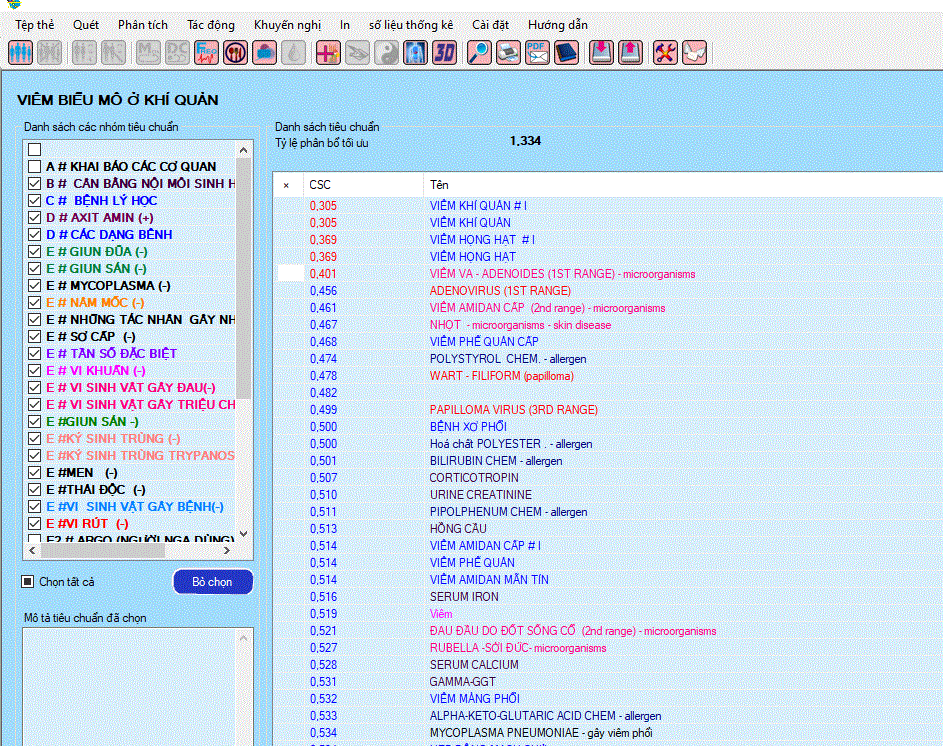
Task: Select the ADENOVIRUS (1ST RANGE) row
Action: pyautogui.click(x=500, y=291)
